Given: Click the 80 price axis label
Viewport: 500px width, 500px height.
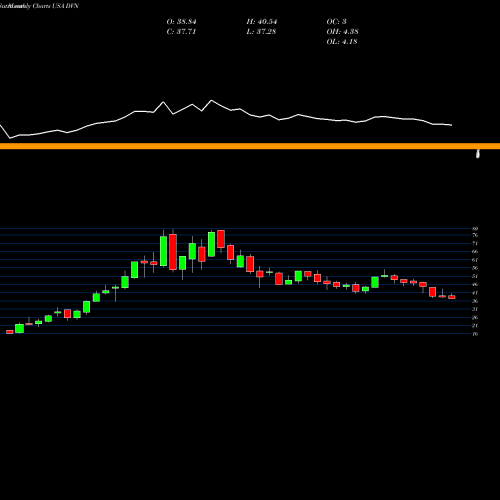Looking at the screenshot, I should pos(475,229).
